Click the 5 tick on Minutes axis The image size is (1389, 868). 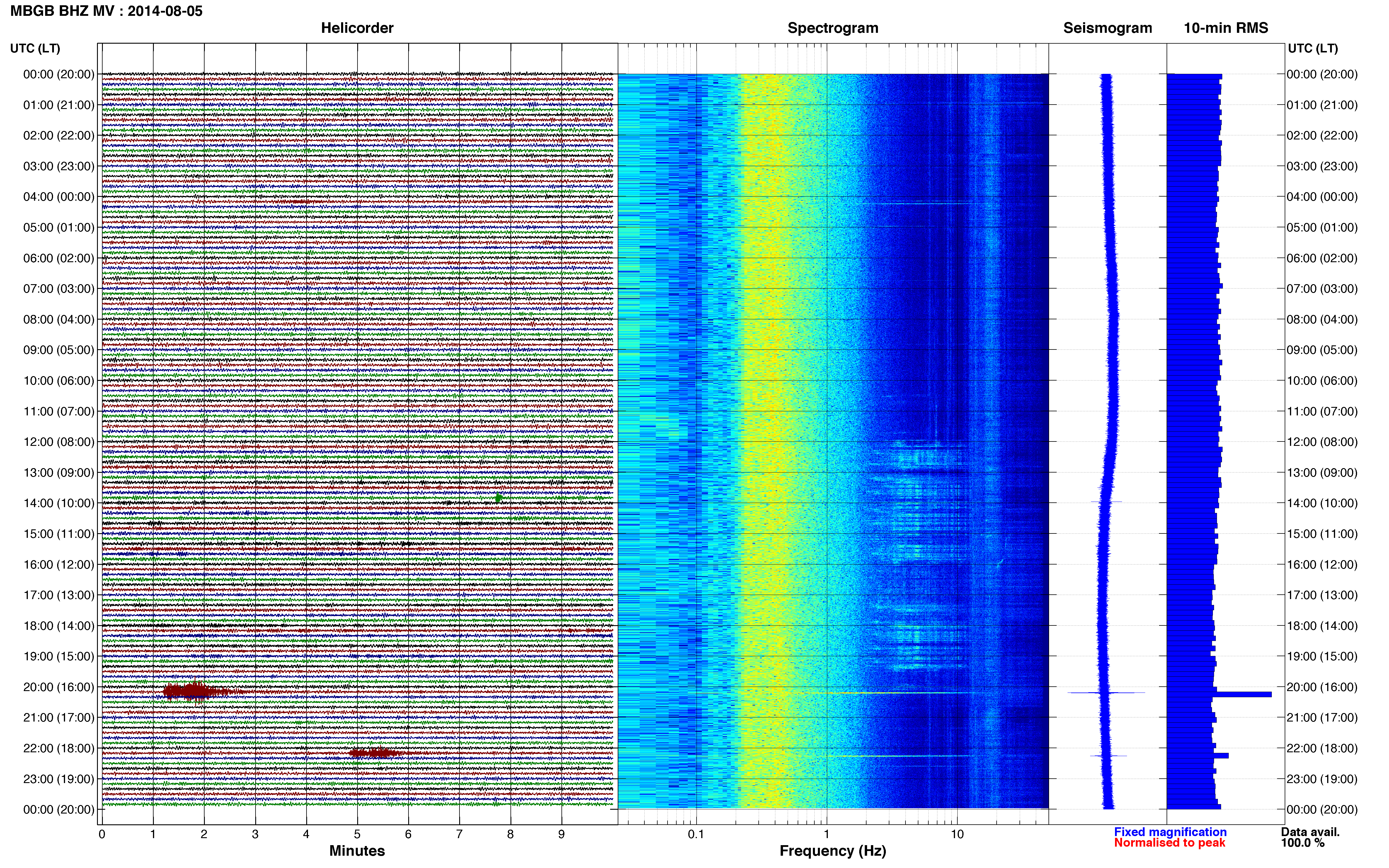357,834
